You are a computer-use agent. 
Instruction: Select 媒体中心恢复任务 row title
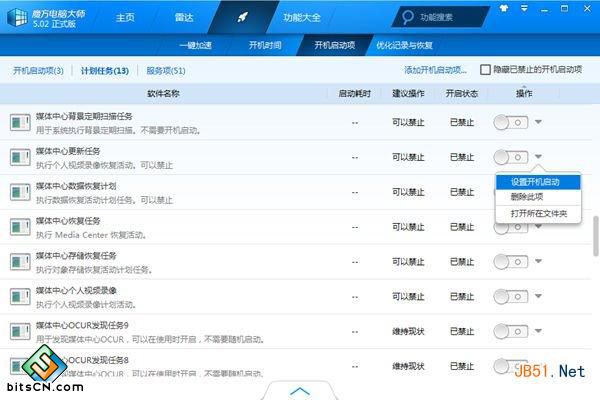pyautogui.click(x=68, y=221)
